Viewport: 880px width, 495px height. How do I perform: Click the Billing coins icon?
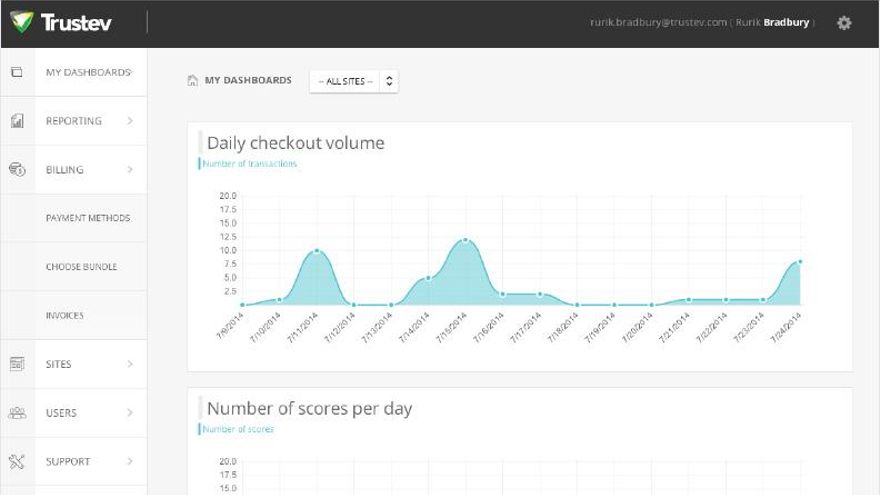coord(17,170)
